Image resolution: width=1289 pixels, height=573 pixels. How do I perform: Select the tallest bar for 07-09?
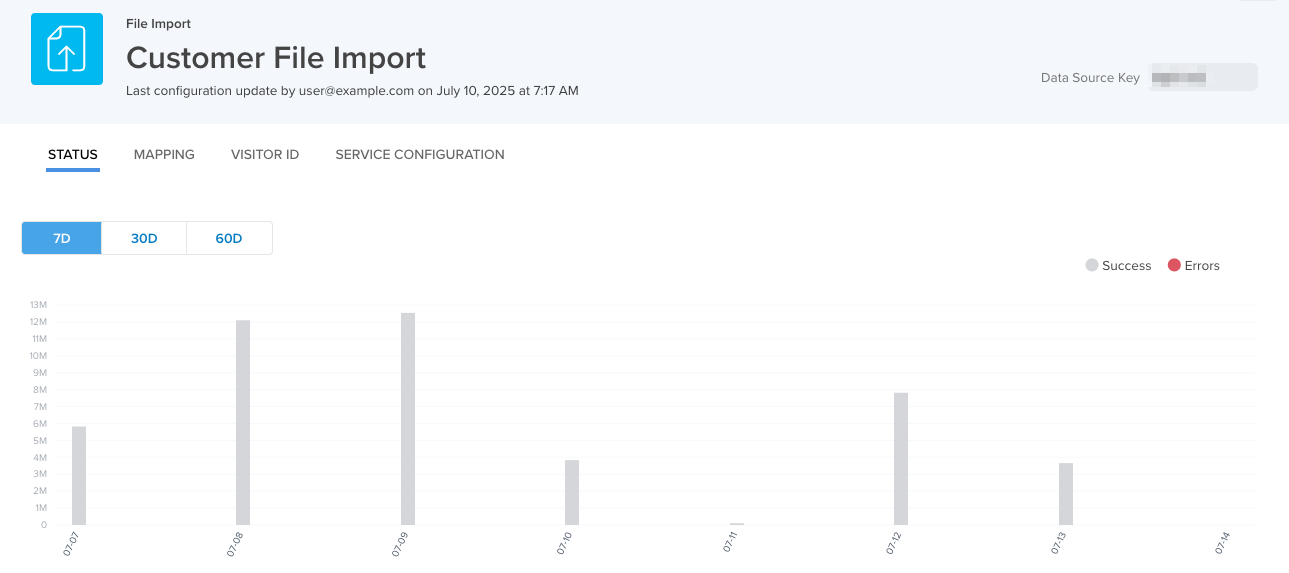tap(408, 419)
